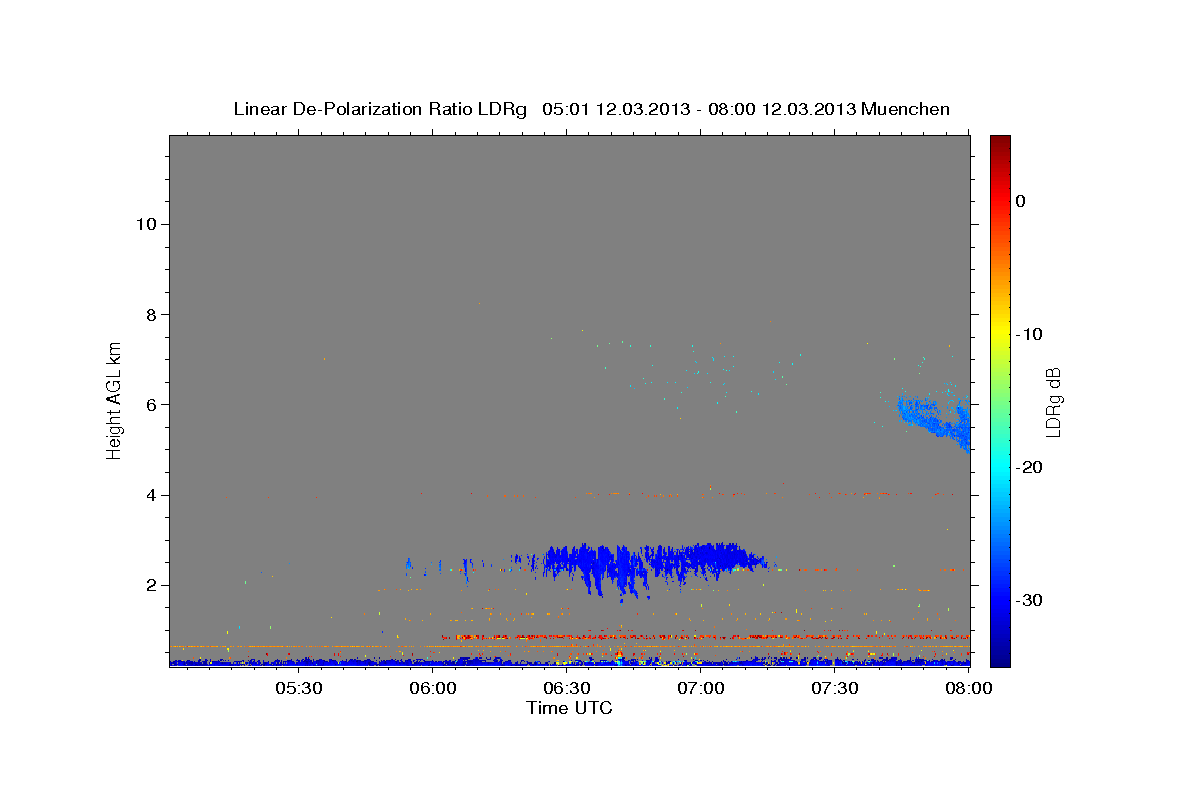
Task: Click the red-orange band below 1 km
Action: [x=705, y=636]
